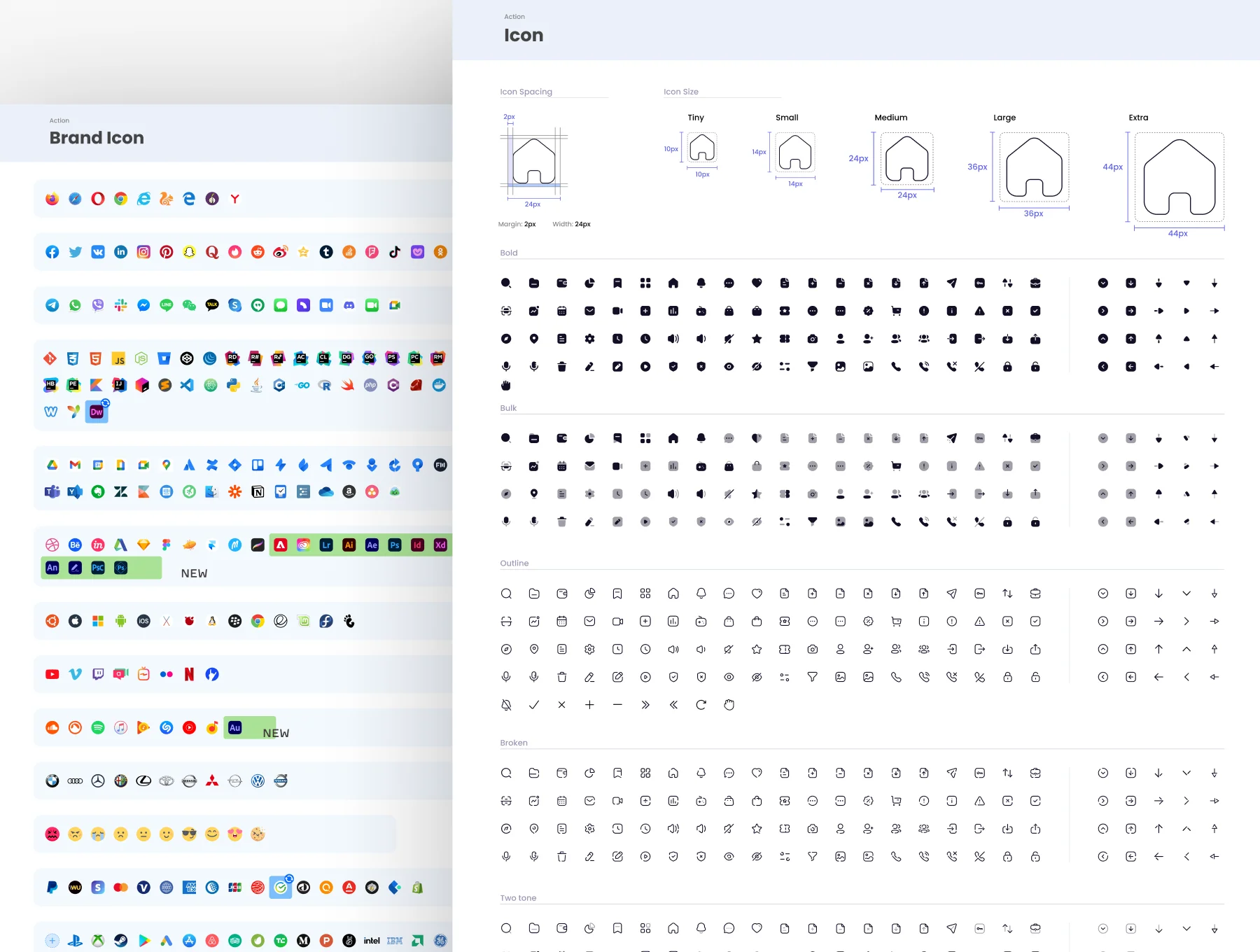Select the Opera browser icon
This screenshot has width=1260, height=952.
coord(98,199)
